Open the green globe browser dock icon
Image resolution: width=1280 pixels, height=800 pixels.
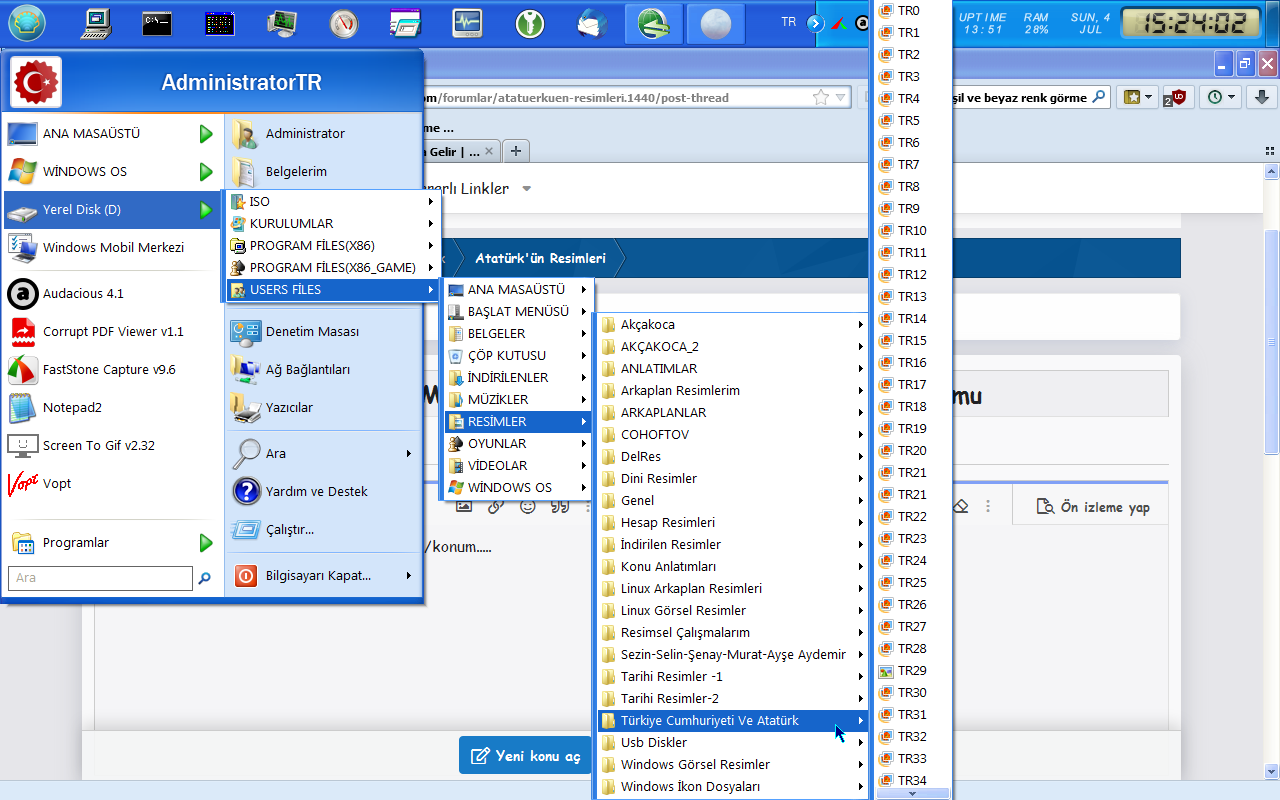click(x=654, y=23)
